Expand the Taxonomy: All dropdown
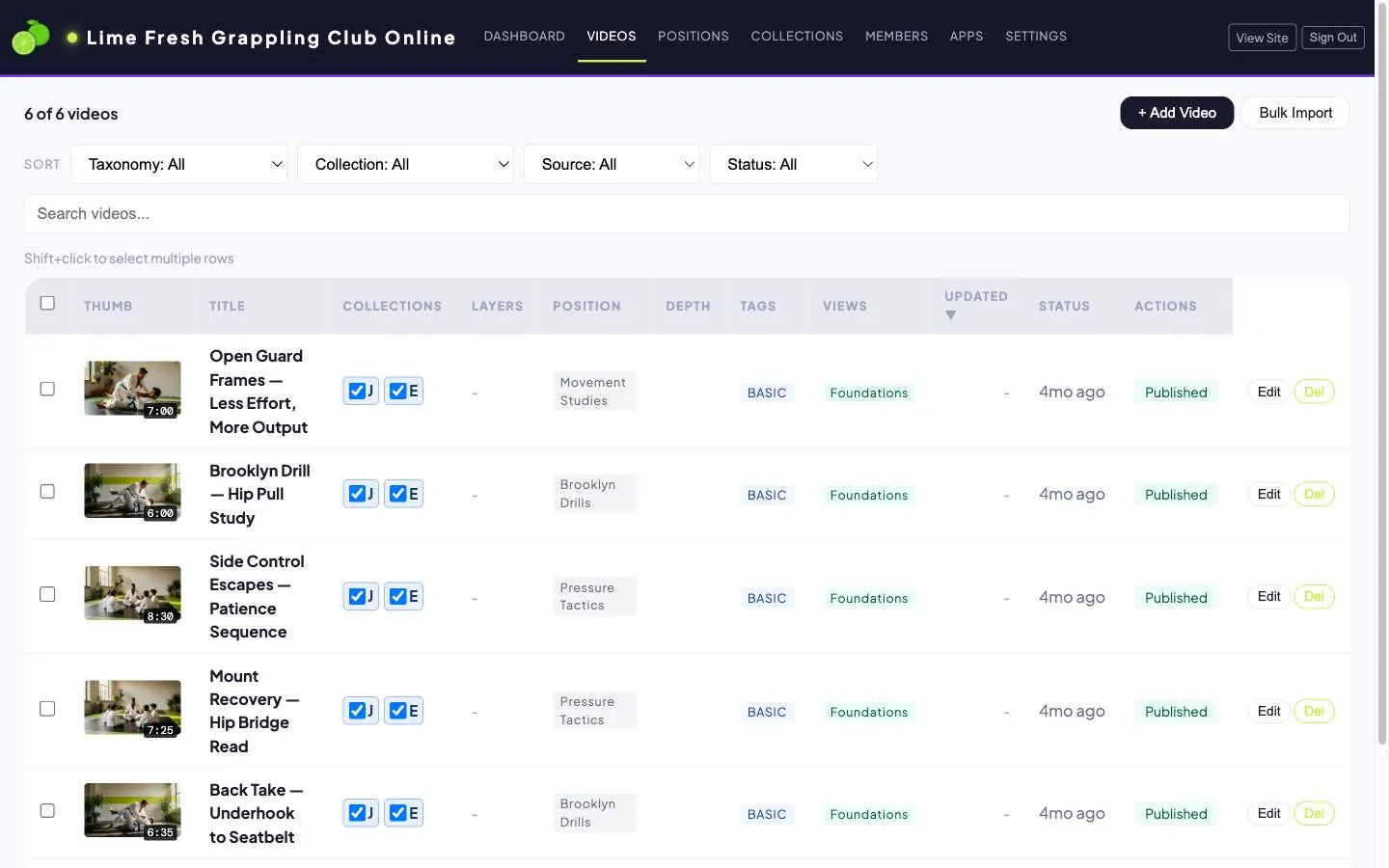The image size is (1389, 868). (179, 164)
